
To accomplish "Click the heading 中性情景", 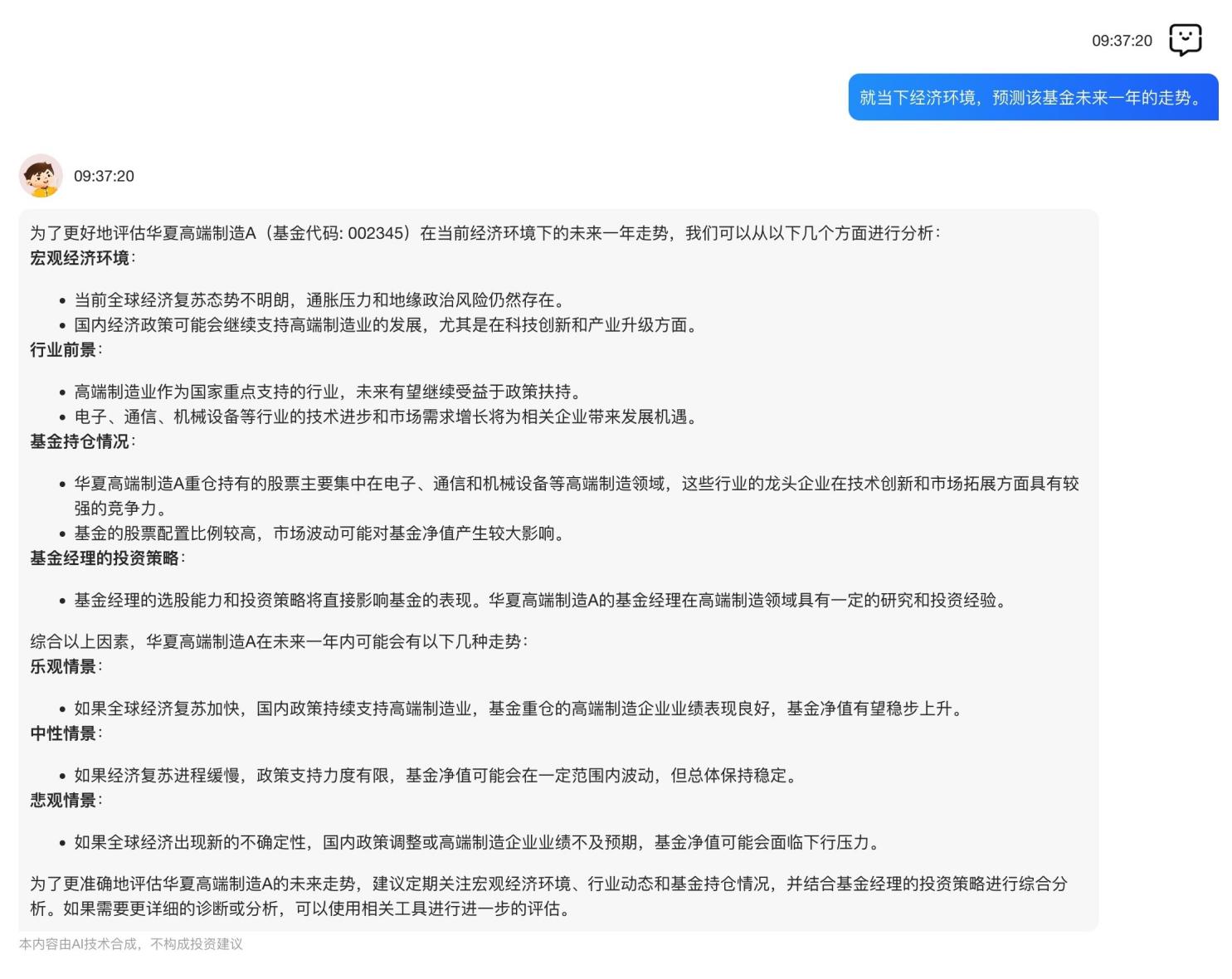I will 64,733.
